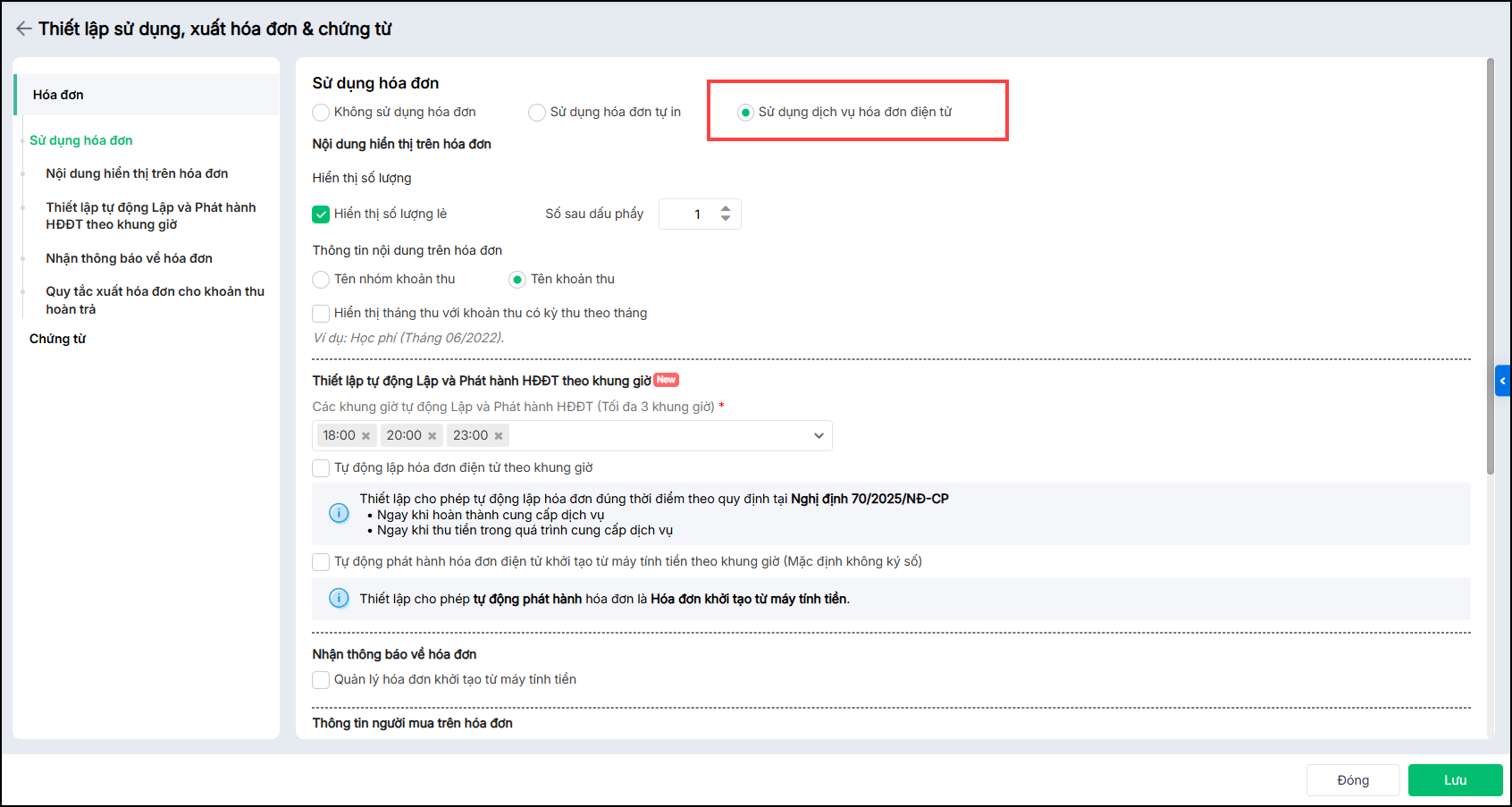Jump to Thiết lập tự động Lập và Phát hành in sidebar
The width and height of the screenshot is (1512, 807).
click(151, 215)
